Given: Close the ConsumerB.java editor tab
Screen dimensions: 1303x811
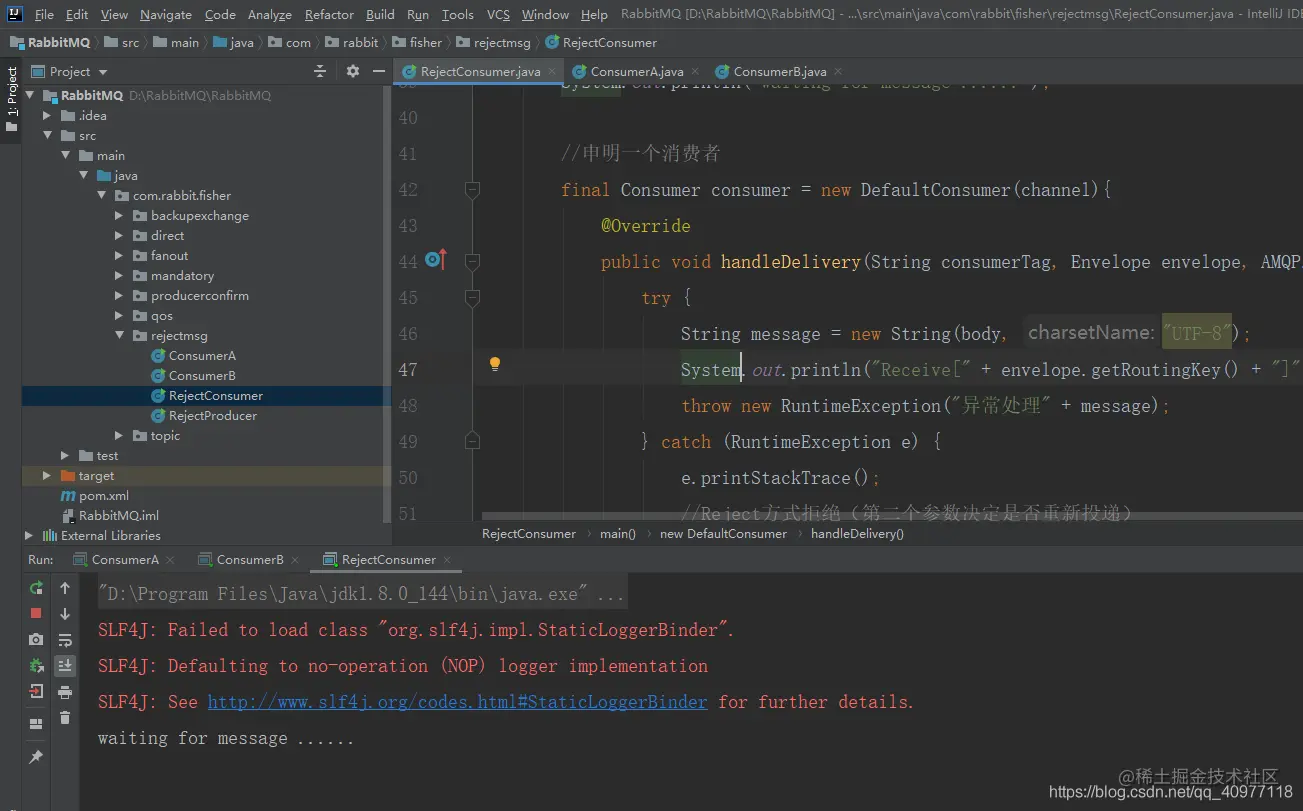Looking at the screenshot, I should point(838,72).
